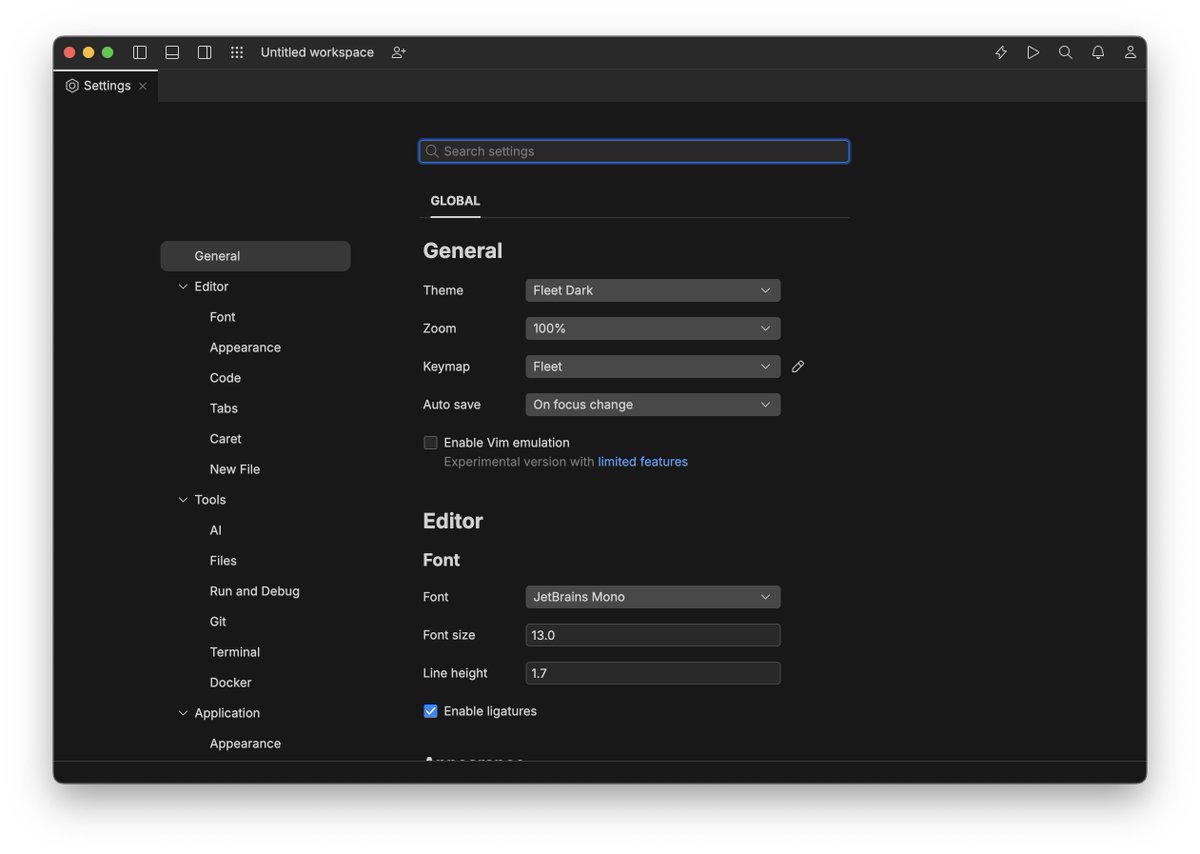Screen dimensions: 1200x854
Task: Select Caret settings item
Action: 225,439
